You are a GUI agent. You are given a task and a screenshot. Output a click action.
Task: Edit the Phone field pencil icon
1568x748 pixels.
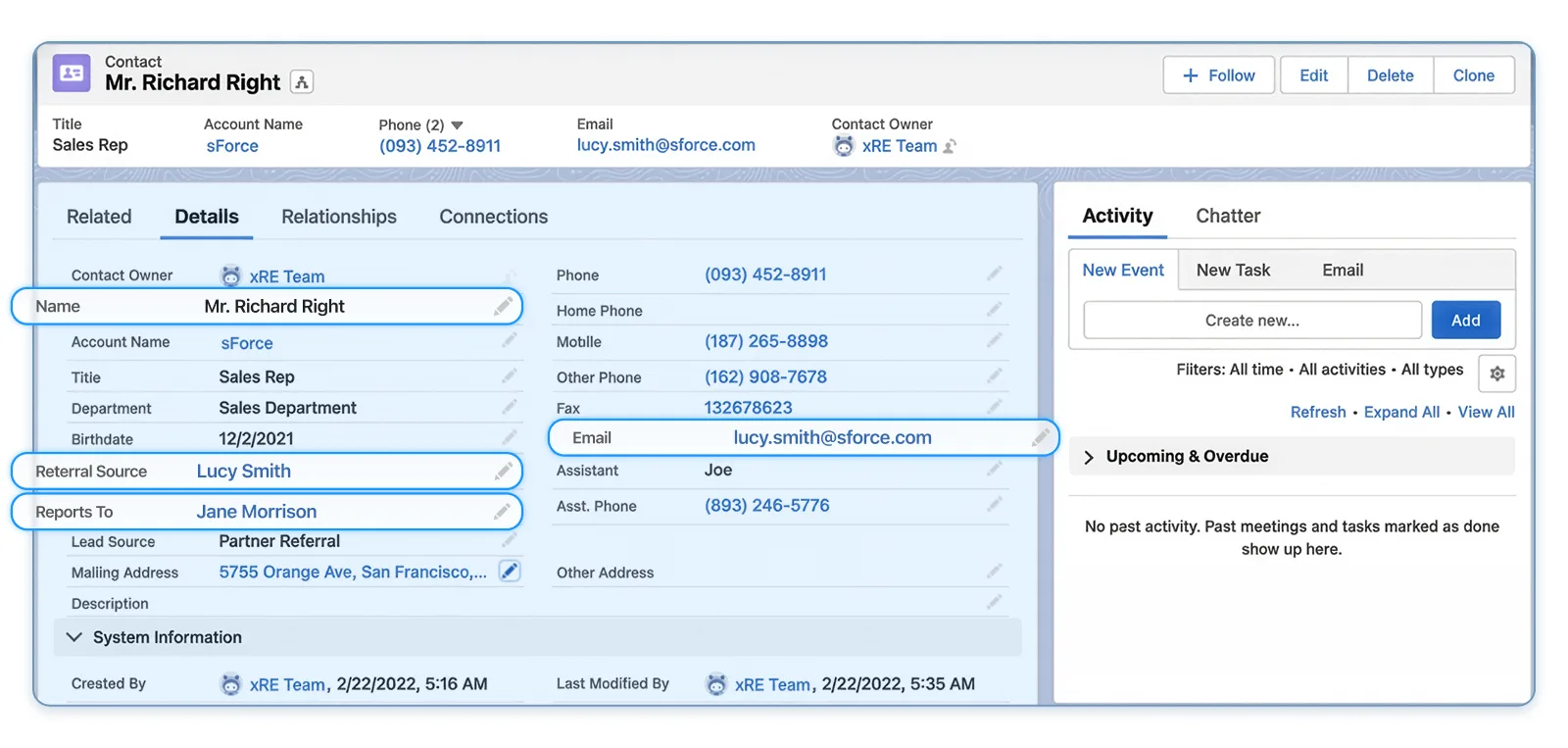[994, 274]
